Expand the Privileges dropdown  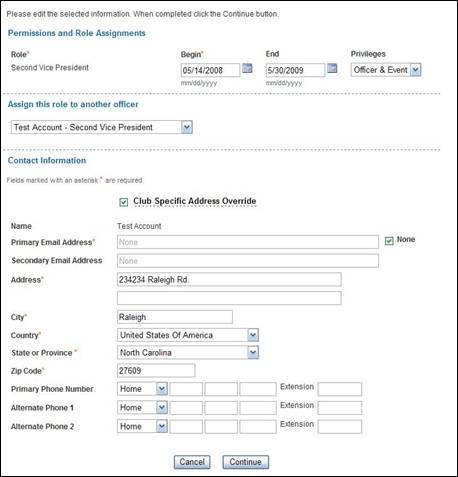pos(386,70)
